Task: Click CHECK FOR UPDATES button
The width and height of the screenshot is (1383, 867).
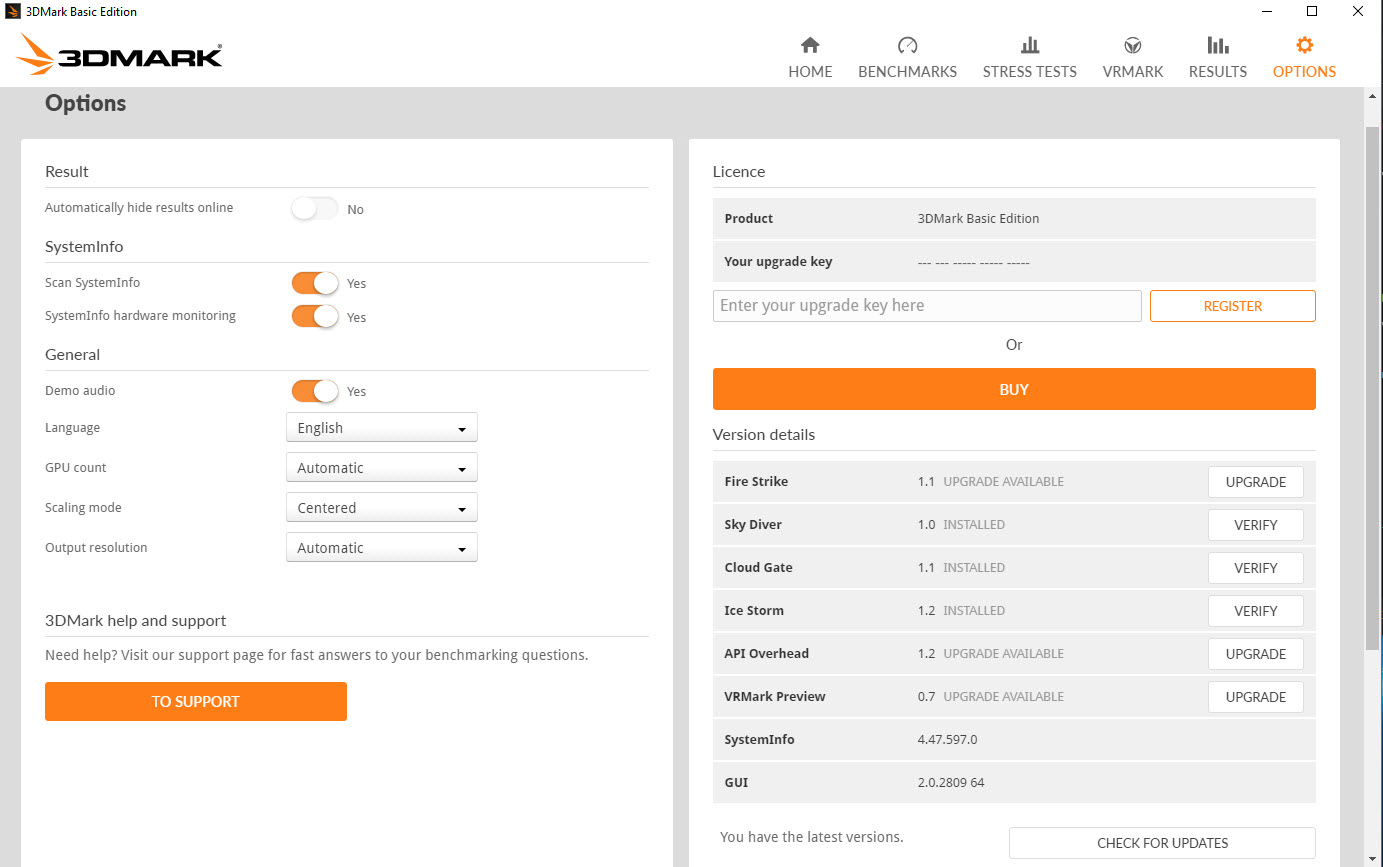Action: click(x=1162, y=843)
